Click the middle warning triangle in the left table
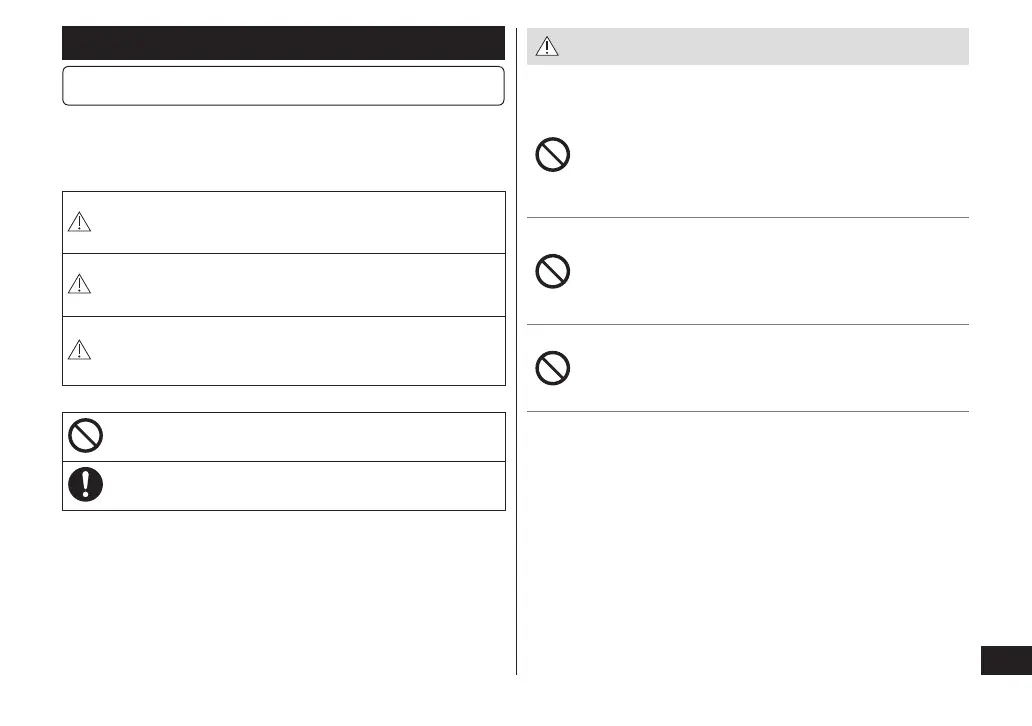1032x726 pixels. (81, 285)
